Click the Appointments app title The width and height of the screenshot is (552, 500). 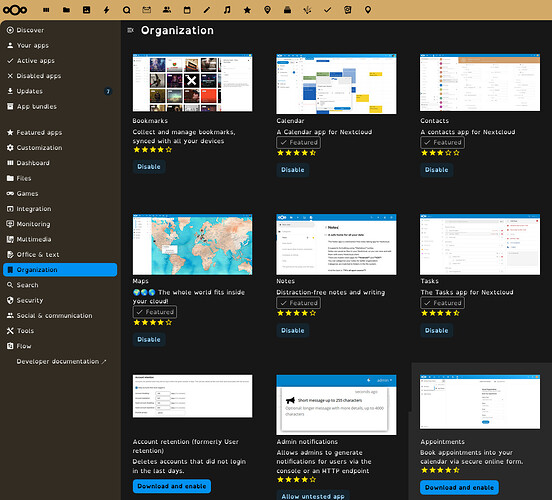click(x=443, y=442)
